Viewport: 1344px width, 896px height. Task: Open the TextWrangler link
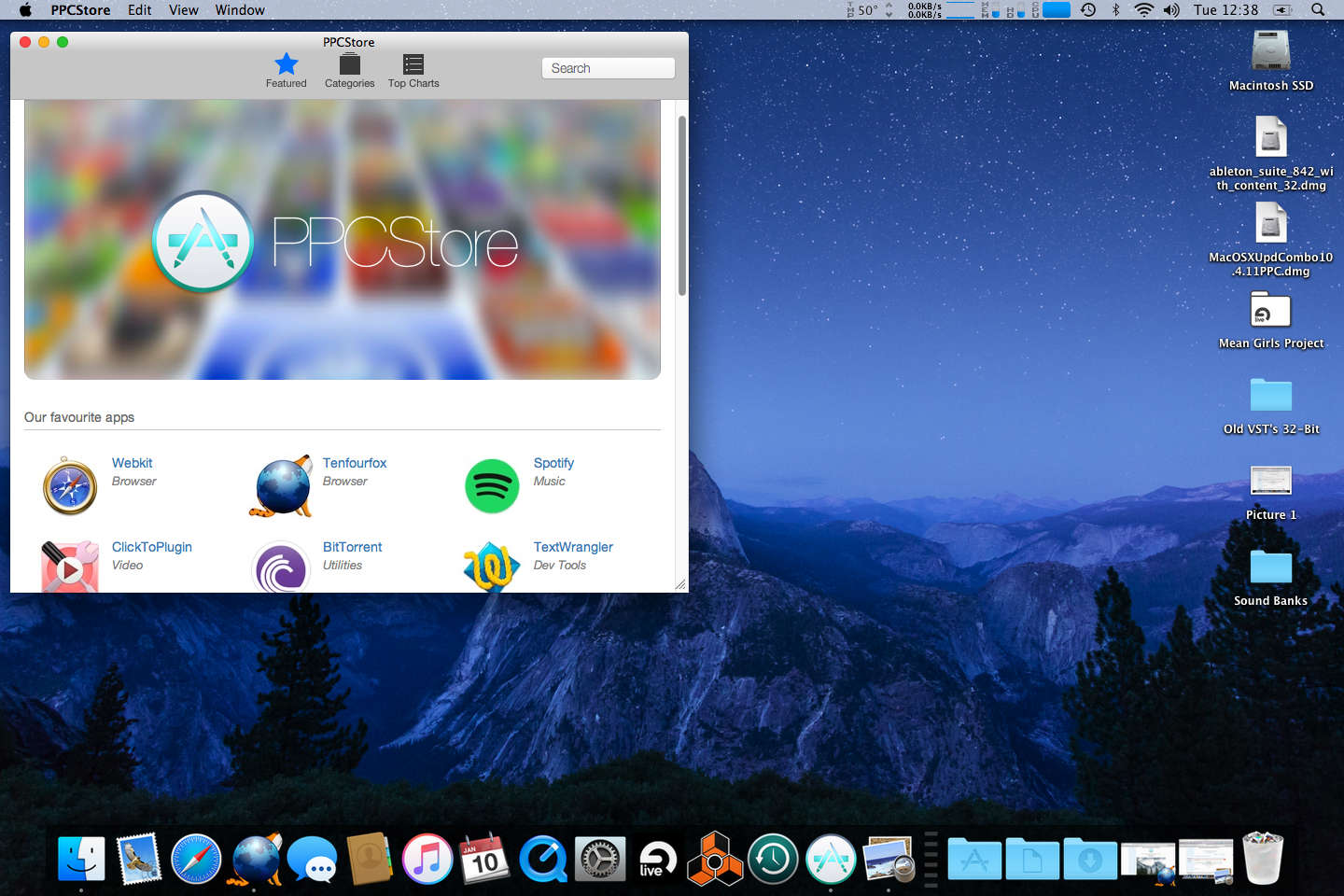[x=573, y=547]
